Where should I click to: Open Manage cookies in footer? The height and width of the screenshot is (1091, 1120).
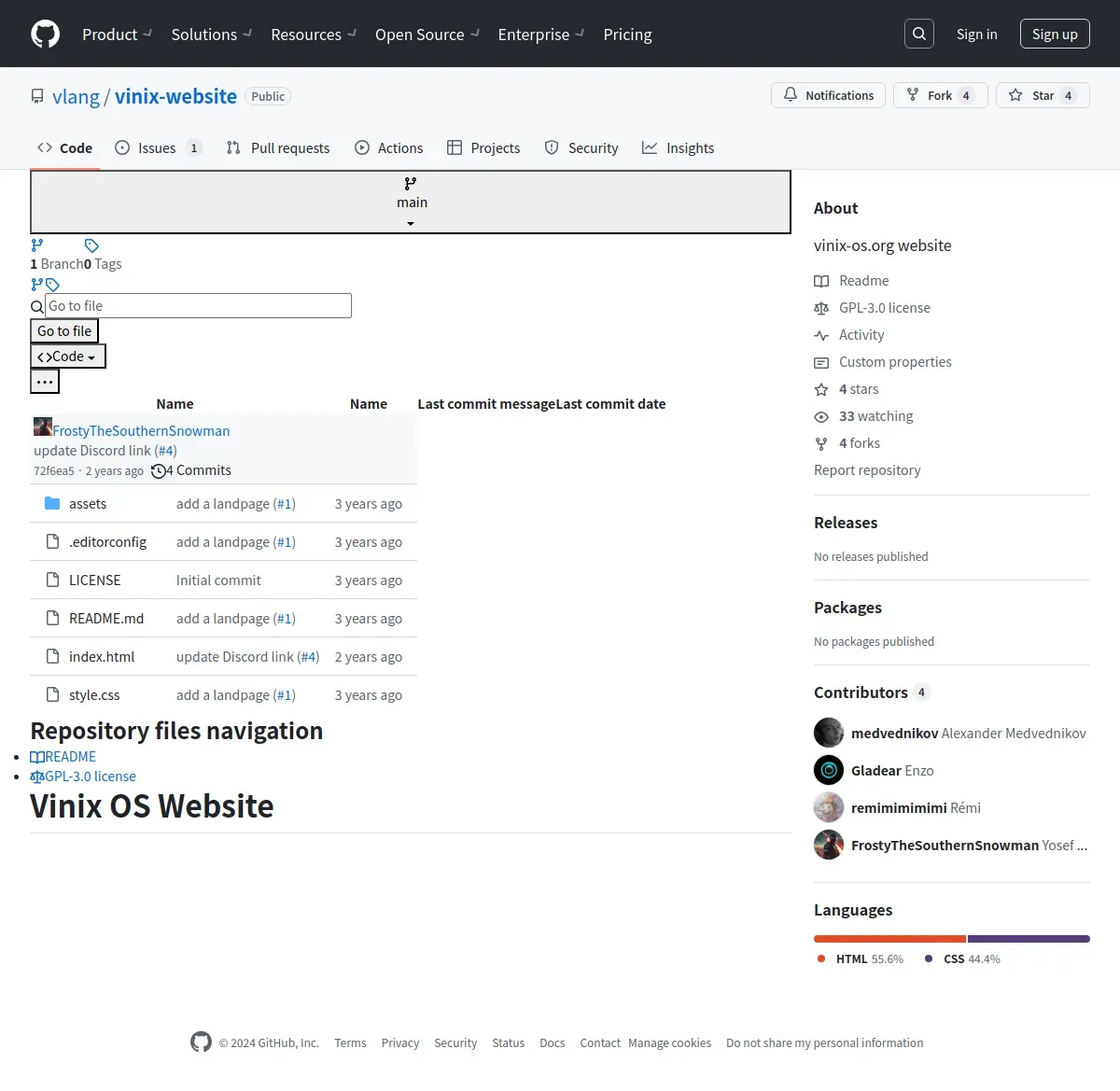(669, 1042)
